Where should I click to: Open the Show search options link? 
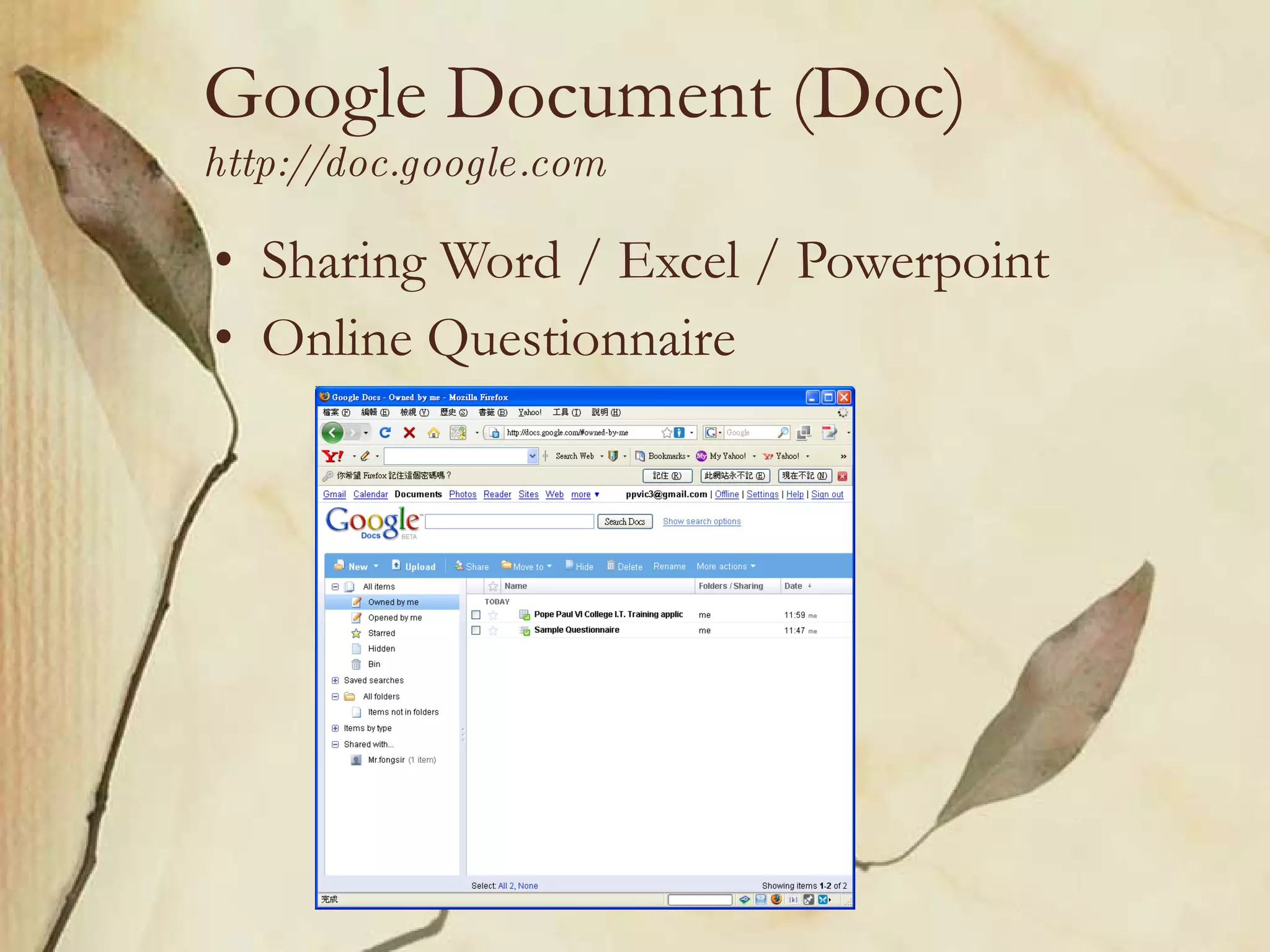click(701, 522)
